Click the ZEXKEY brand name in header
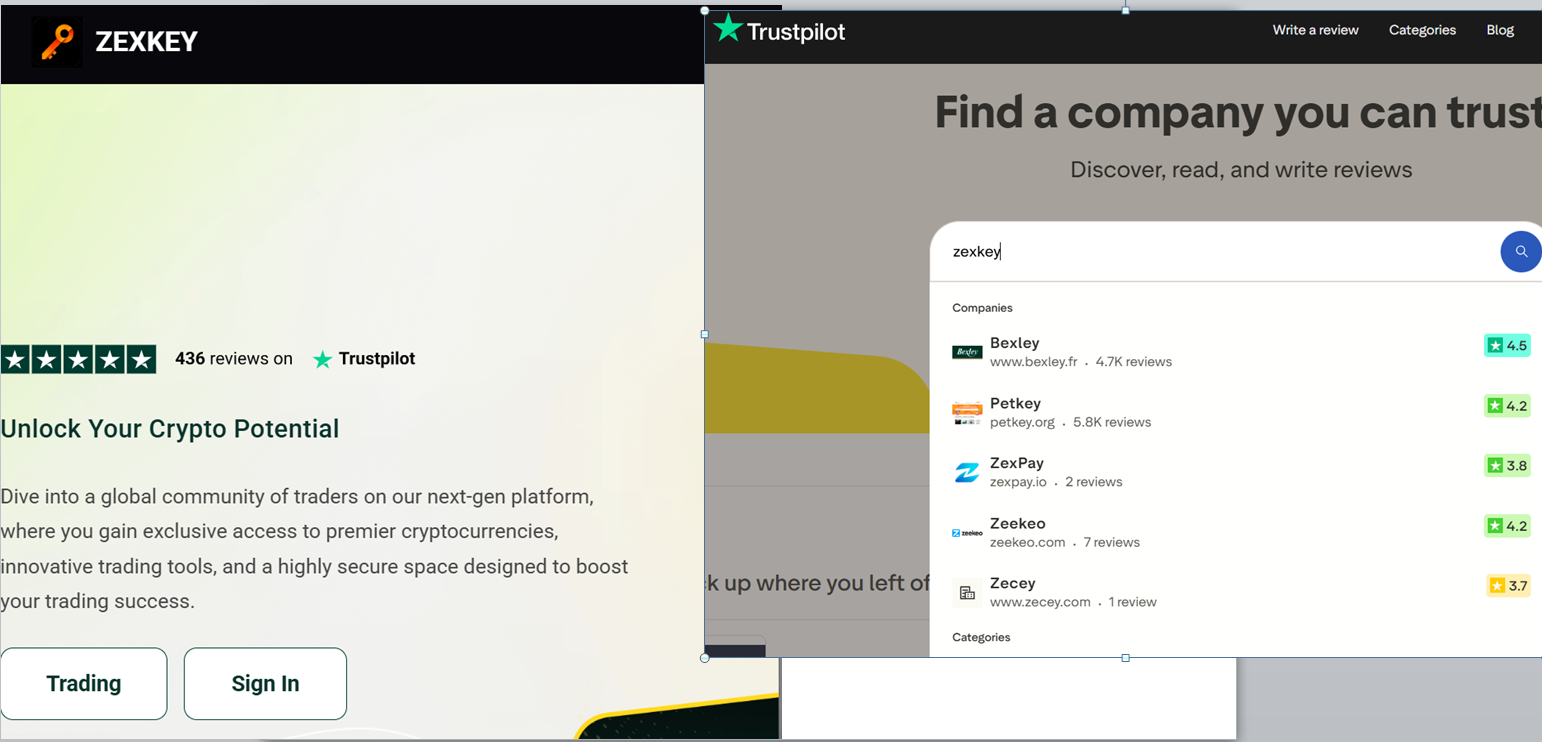Viewport: 1542px width, 742px height. 147,41
